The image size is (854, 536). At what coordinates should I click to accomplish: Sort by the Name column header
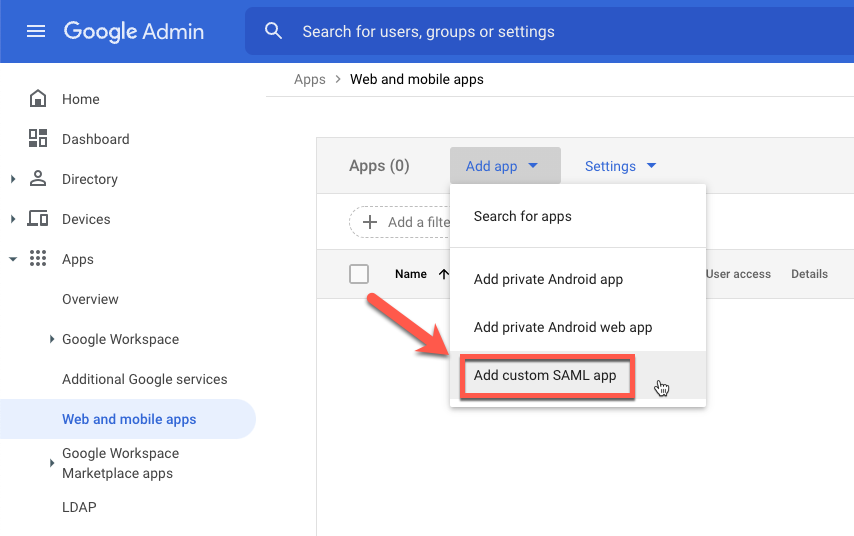pyautogui.click(x=411, y=274)
